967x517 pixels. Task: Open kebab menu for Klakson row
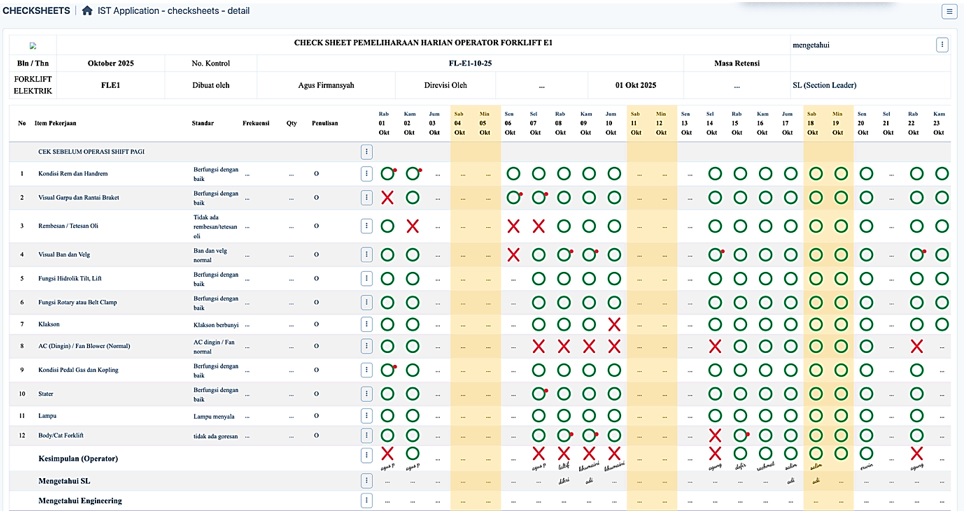coord(367,324)
